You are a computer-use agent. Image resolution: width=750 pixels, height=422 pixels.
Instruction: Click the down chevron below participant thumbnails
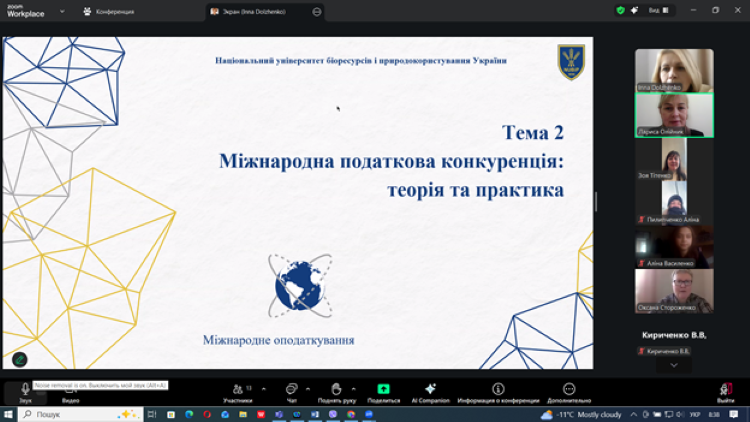pos(674,366)
